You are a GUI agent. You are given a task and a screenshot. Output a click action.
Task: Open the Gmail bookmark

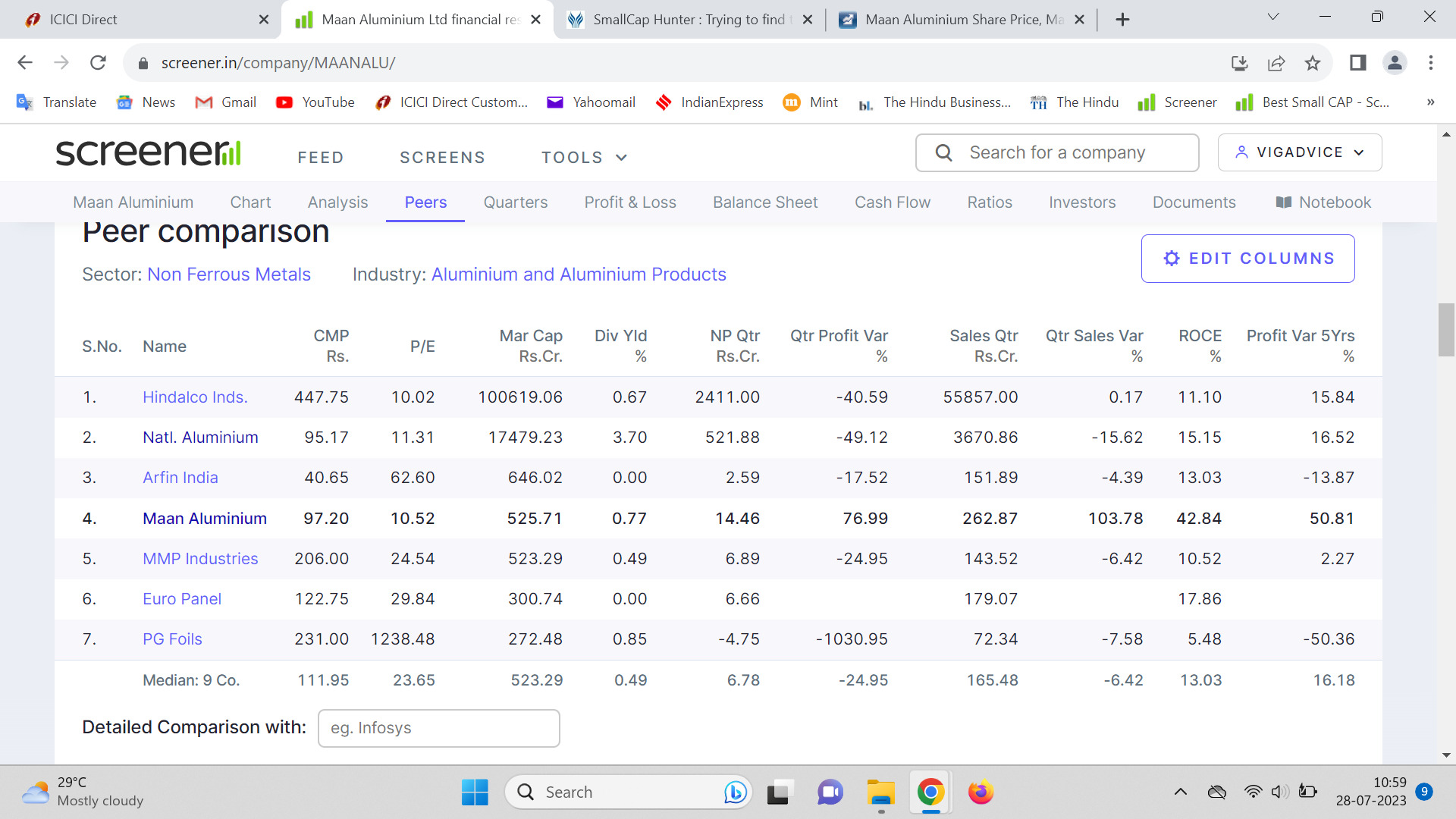tap(226, 102)
